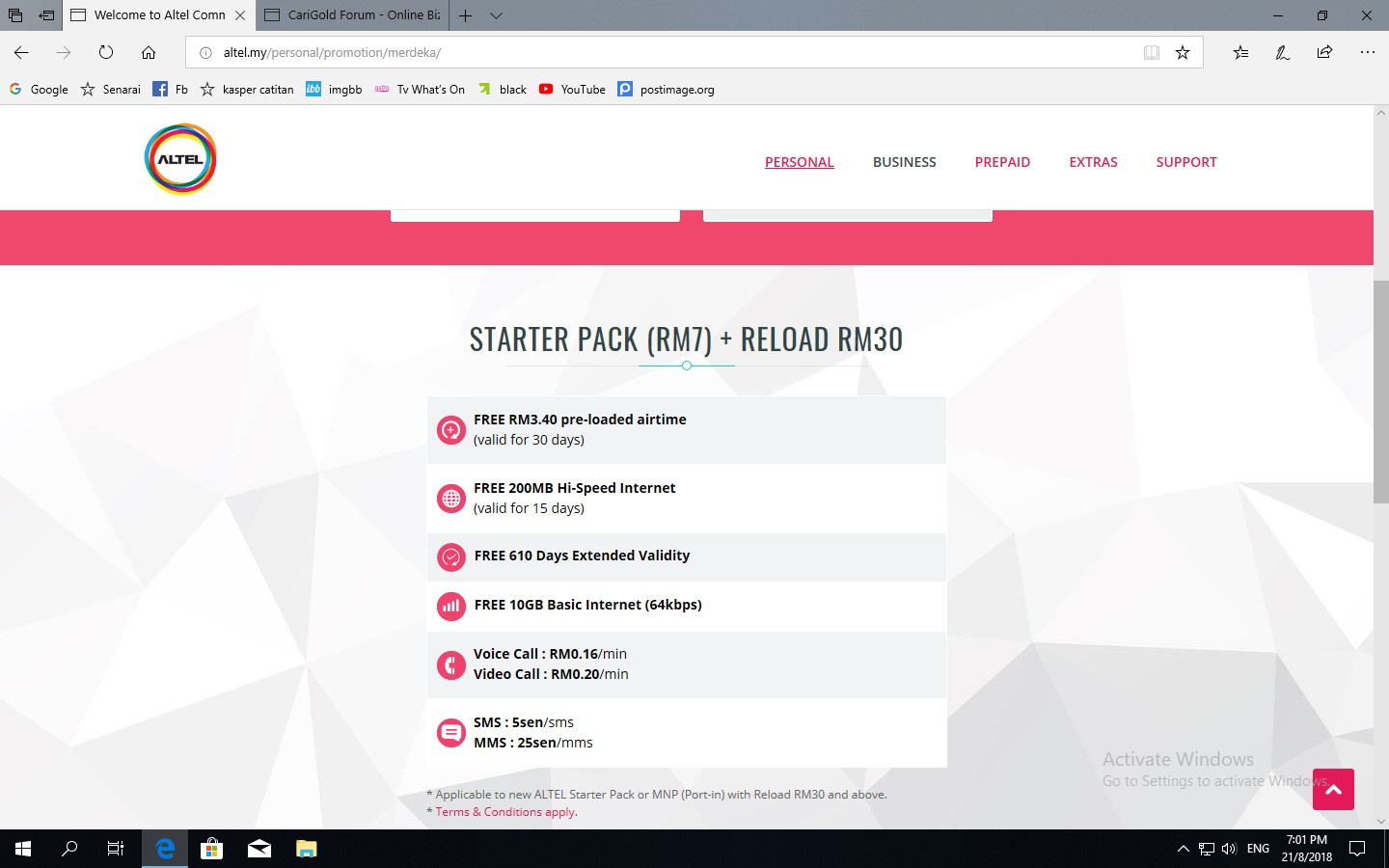Click the scroll-to-top arrow button
This screenshot has height=868, width=1389.
[x=1333, y=789]
